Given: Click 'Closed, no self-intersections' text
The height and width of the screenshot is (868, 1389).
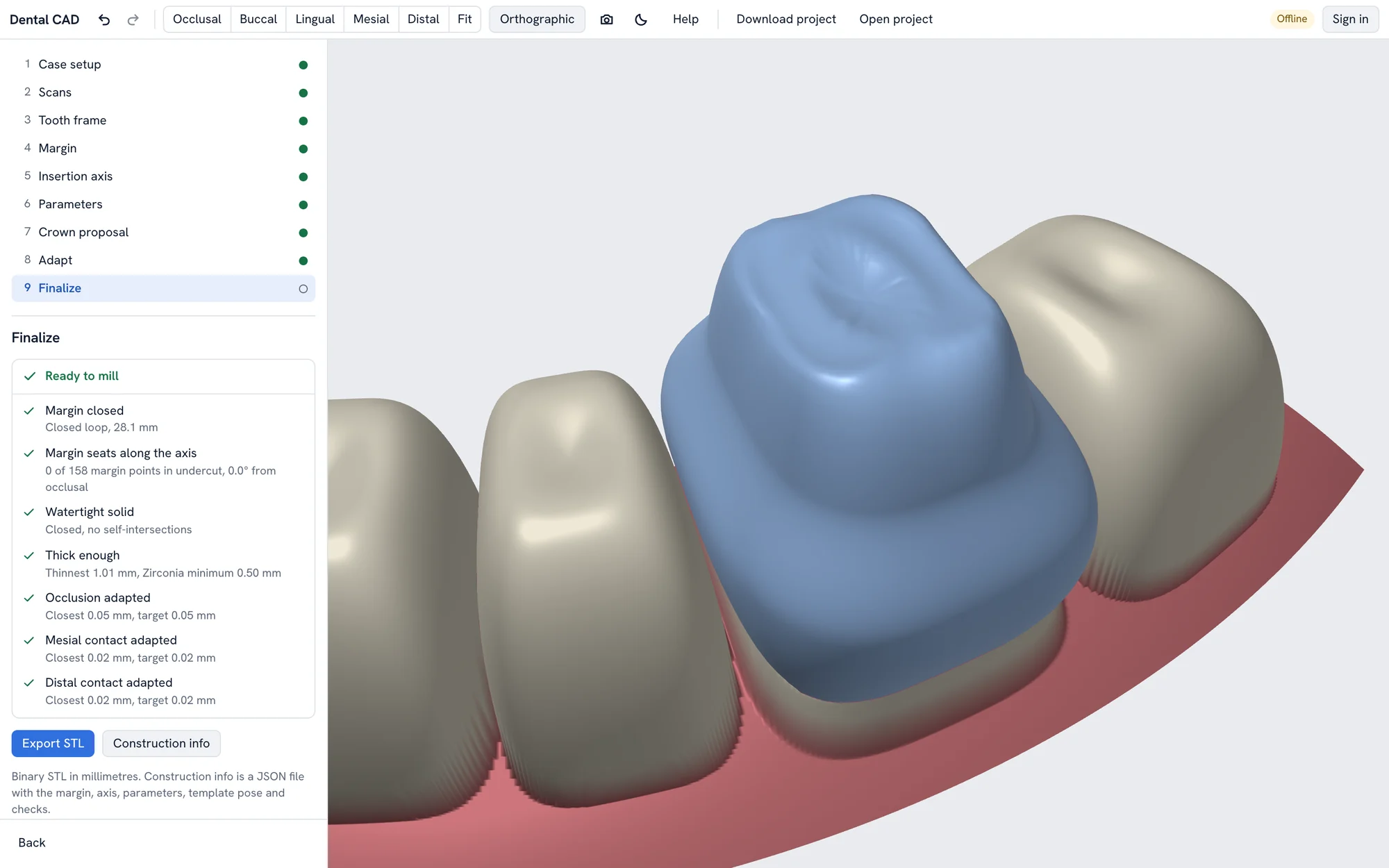Looking at the screenshot, I should click(x=119, y=530).
